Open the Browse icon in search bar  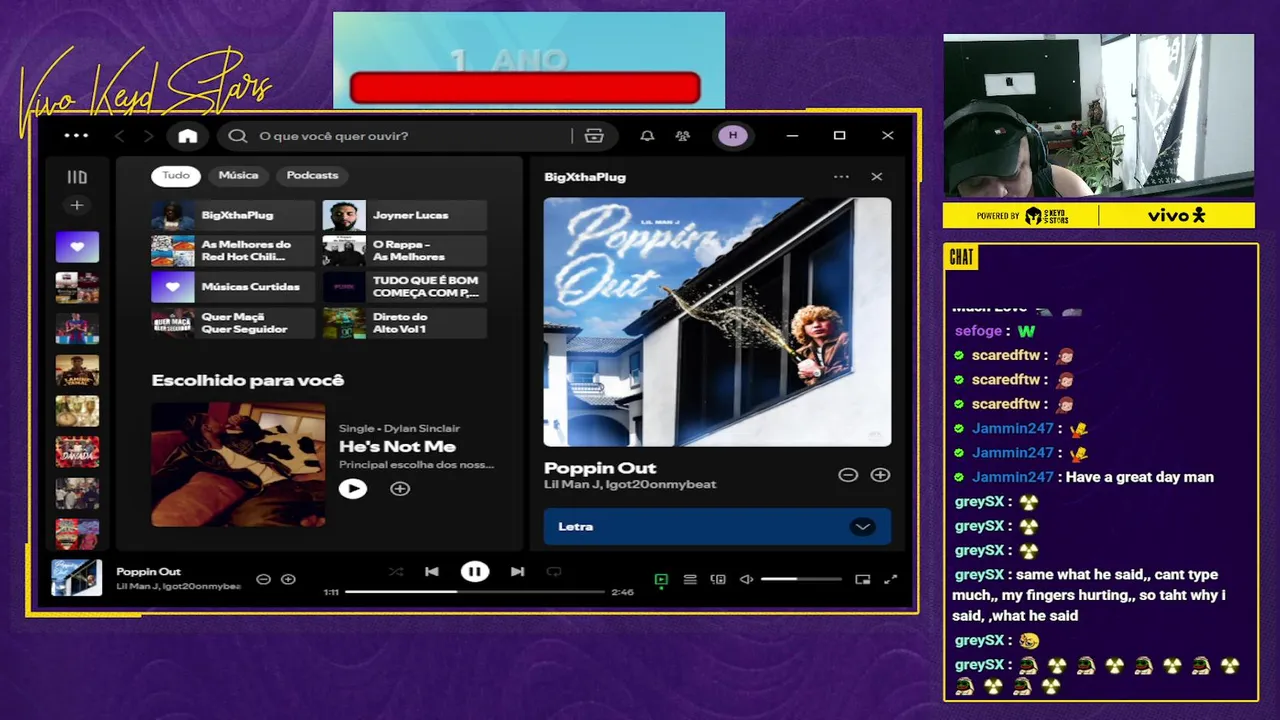[x=594, y=136]
